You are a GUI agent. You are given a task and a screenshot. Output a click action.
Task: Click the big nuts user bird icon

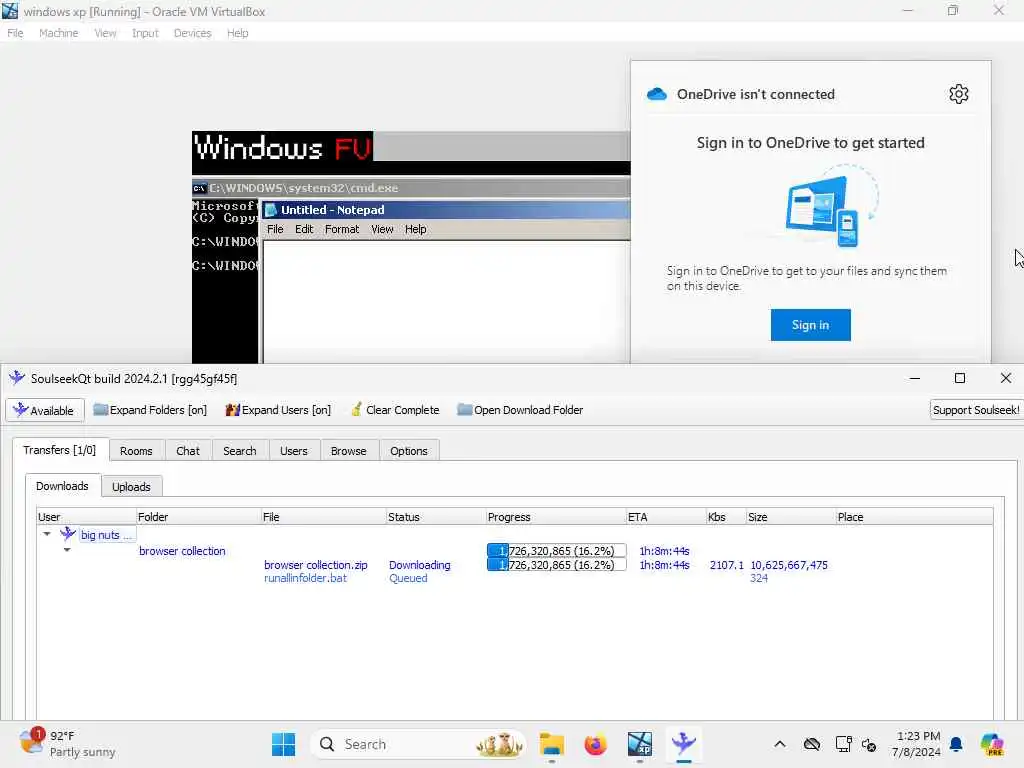click(68, 534)
